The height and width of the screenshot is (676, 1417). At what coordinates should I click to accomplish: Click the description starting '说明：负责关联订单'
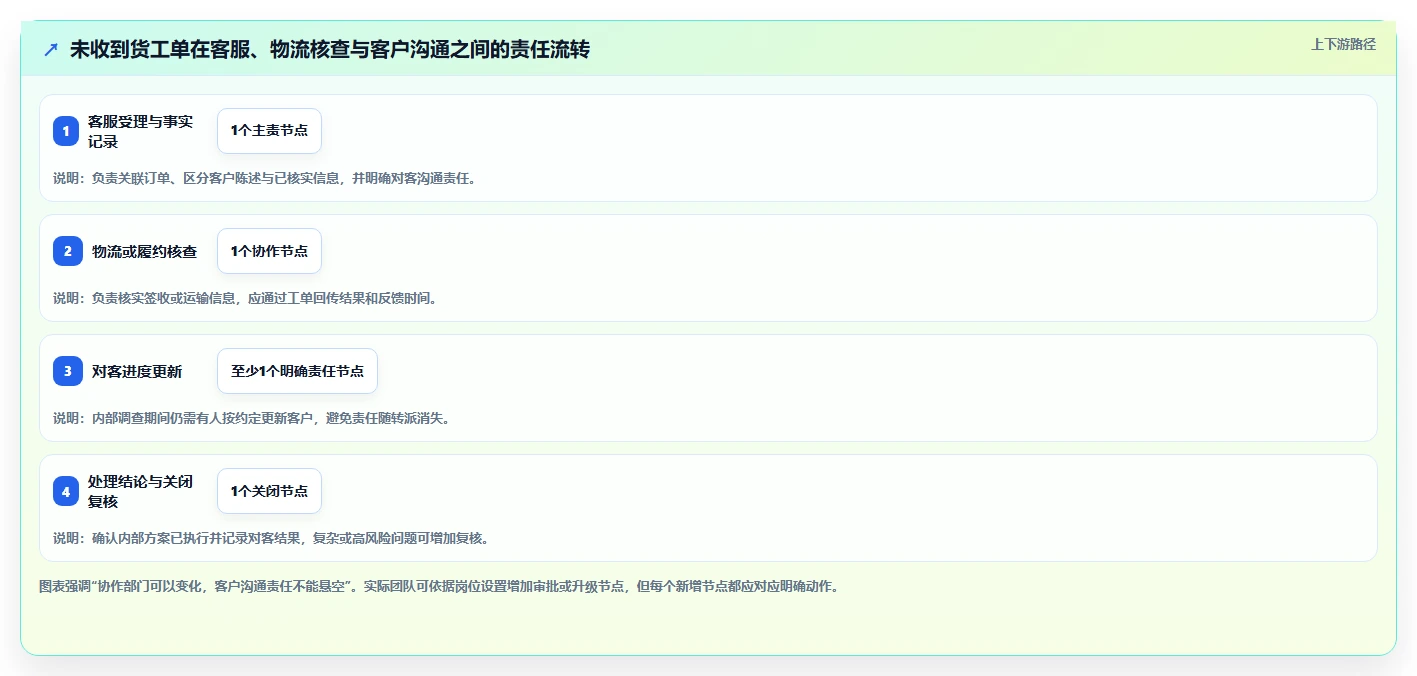pyautogui.click(x=265, y=179)
